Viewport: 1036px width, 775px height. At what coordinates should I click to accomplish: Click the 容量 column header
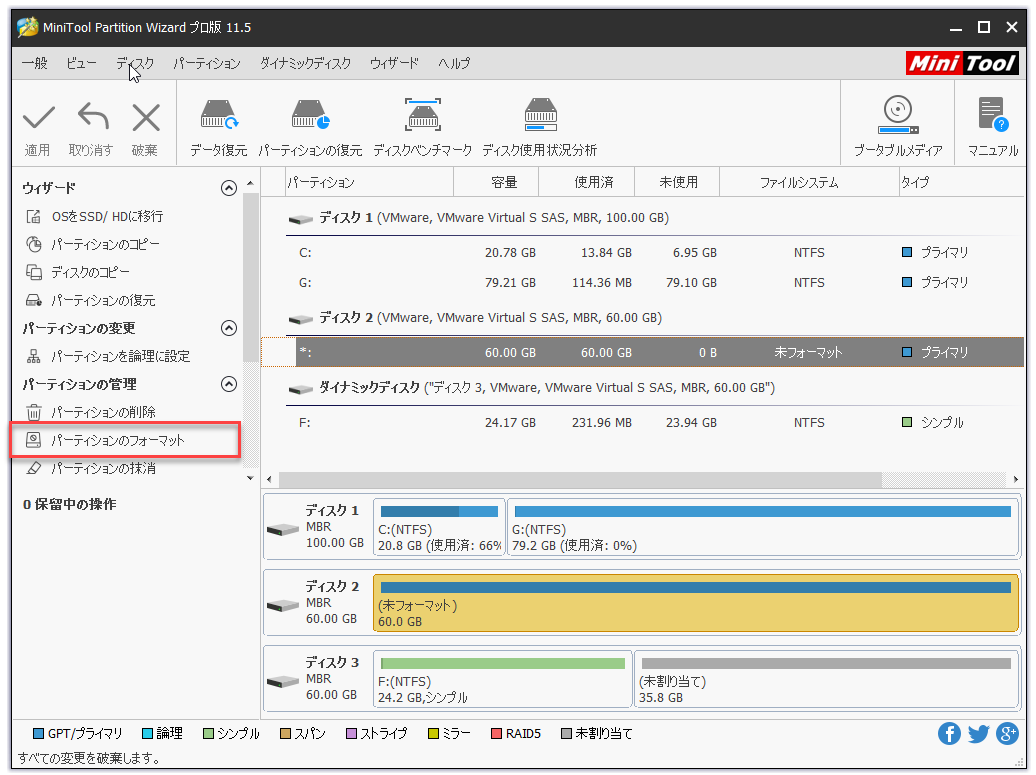(x=503, y=183)
